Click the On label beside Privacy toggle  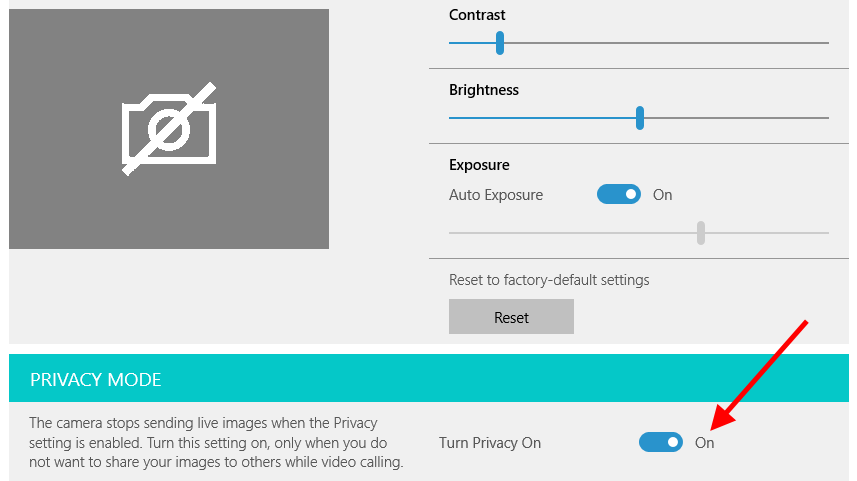coord(705,442)
